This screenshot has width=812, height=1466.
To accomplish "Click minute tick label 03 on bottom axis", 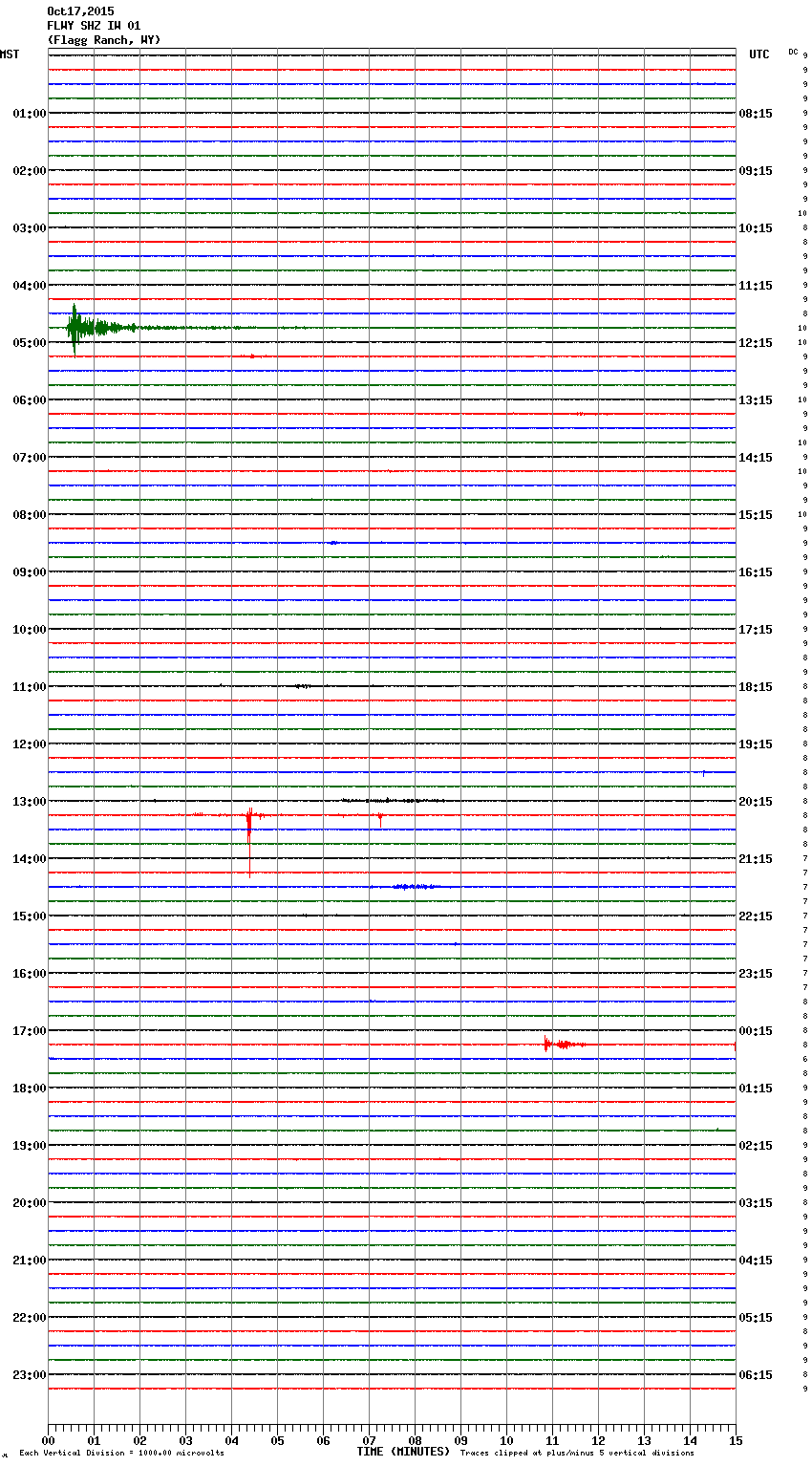I will (x=185, y=1440).
